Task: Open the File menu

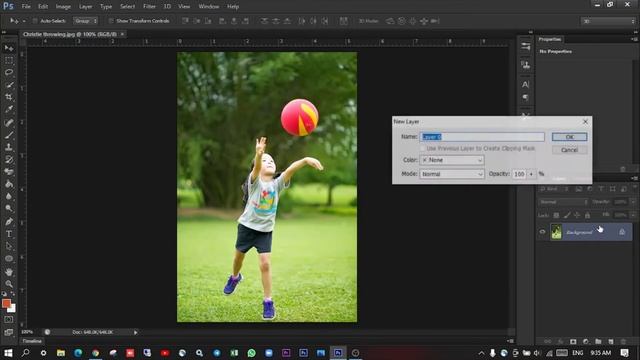Action: [26, 7]
